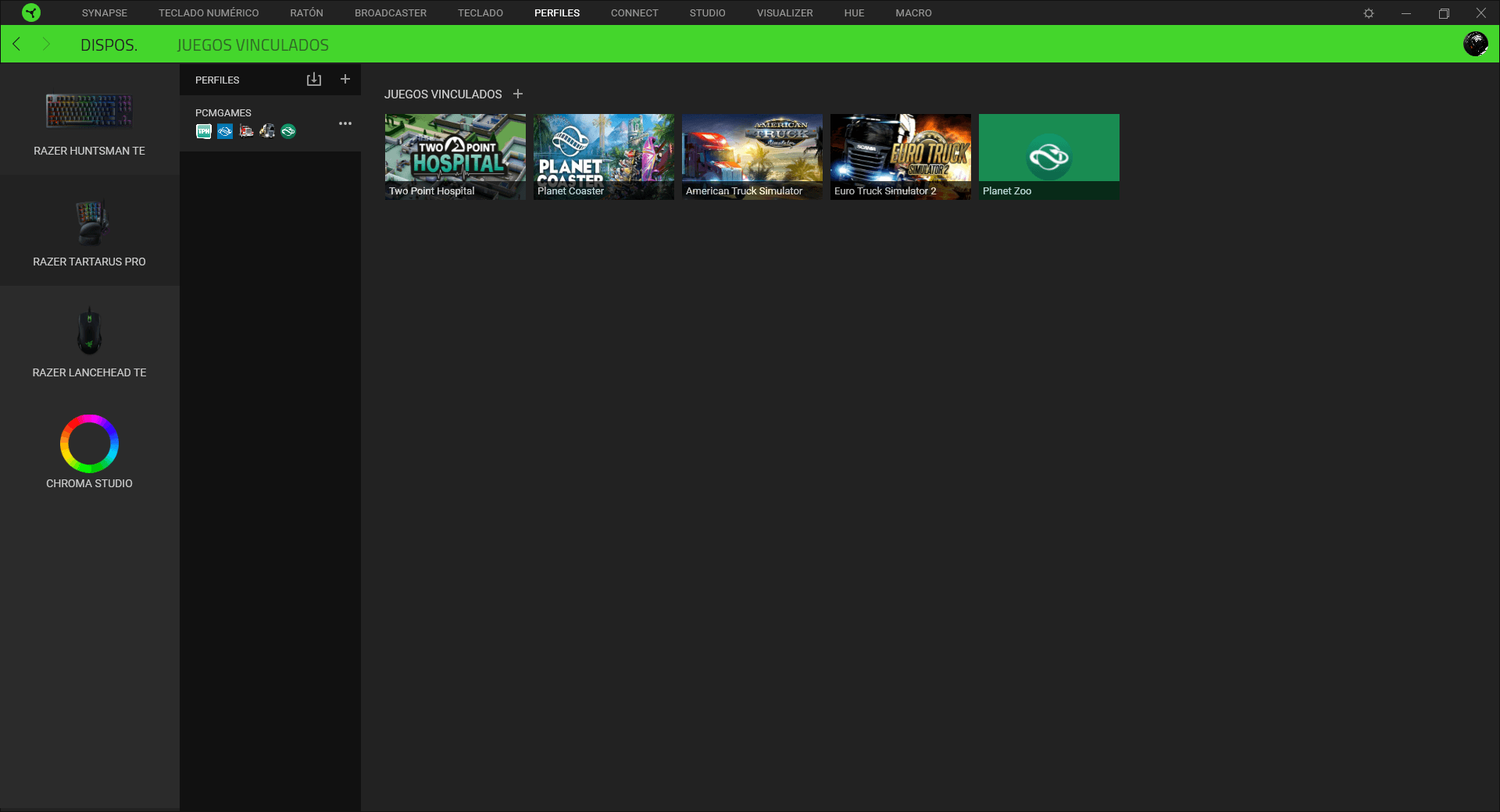Open the Teclado tab
Screen dimensions: 1500x812
click(x=480, y=13)
